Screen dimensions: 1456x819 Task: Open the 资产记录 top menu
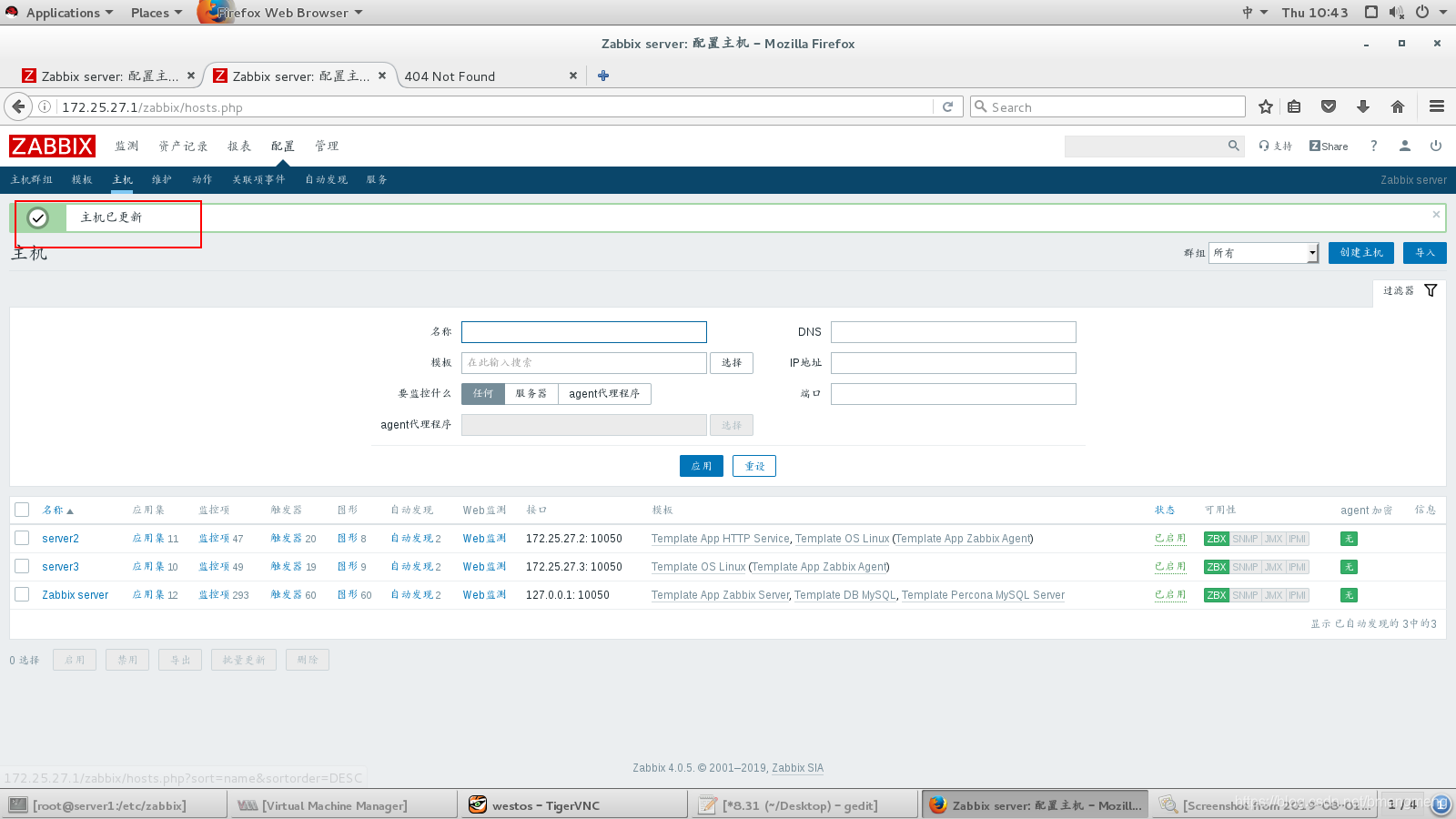(183, 146)
